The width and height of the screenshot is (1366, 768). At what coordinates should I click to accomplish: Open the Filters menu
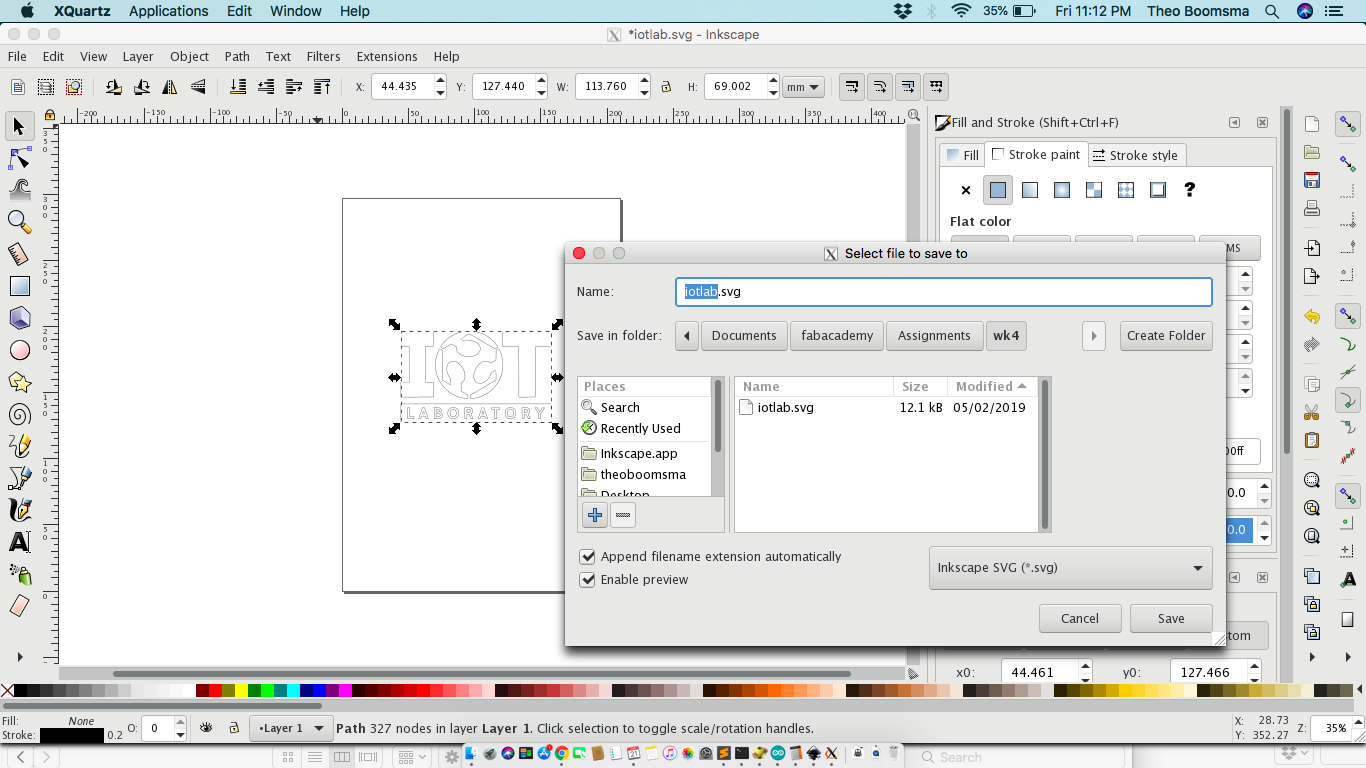323,57
